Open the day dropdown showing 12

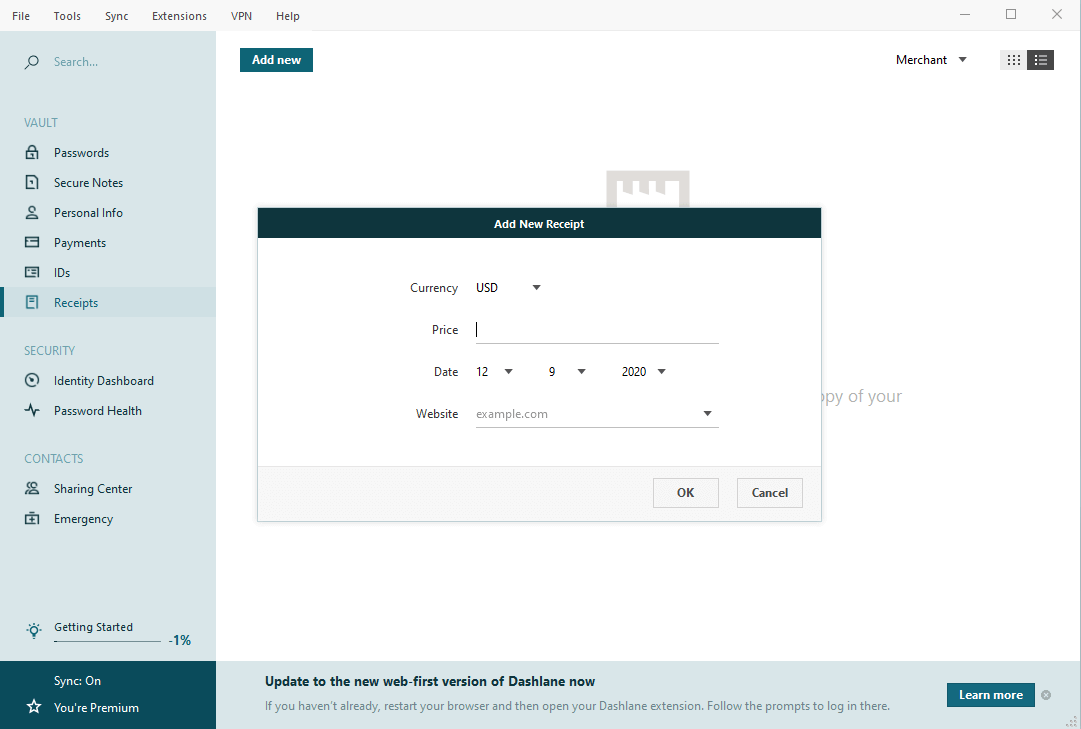[494, 372]
